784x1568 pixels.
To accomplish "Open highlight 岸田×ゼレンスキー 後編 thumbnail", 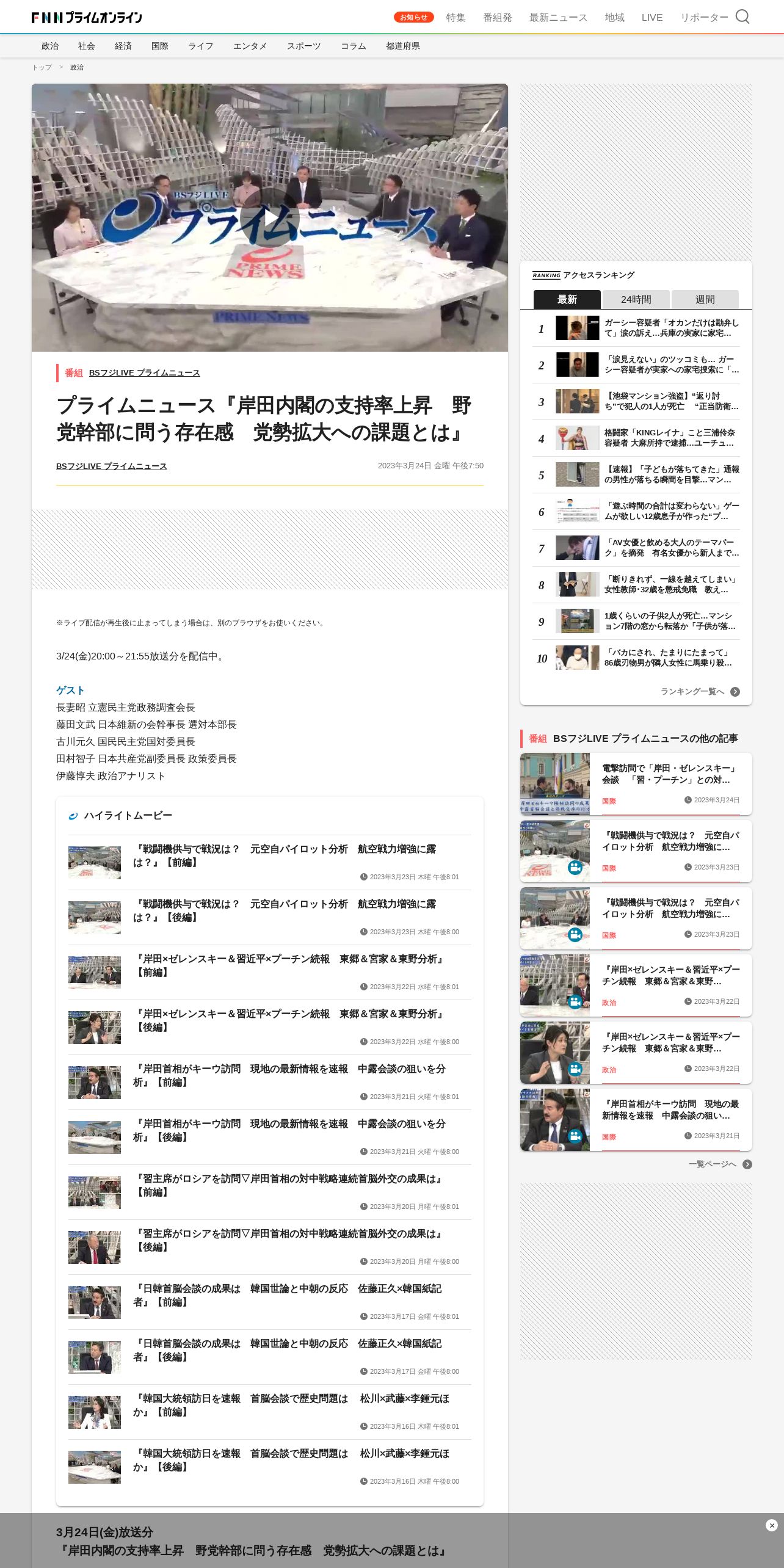I will tap(95, 1028).
